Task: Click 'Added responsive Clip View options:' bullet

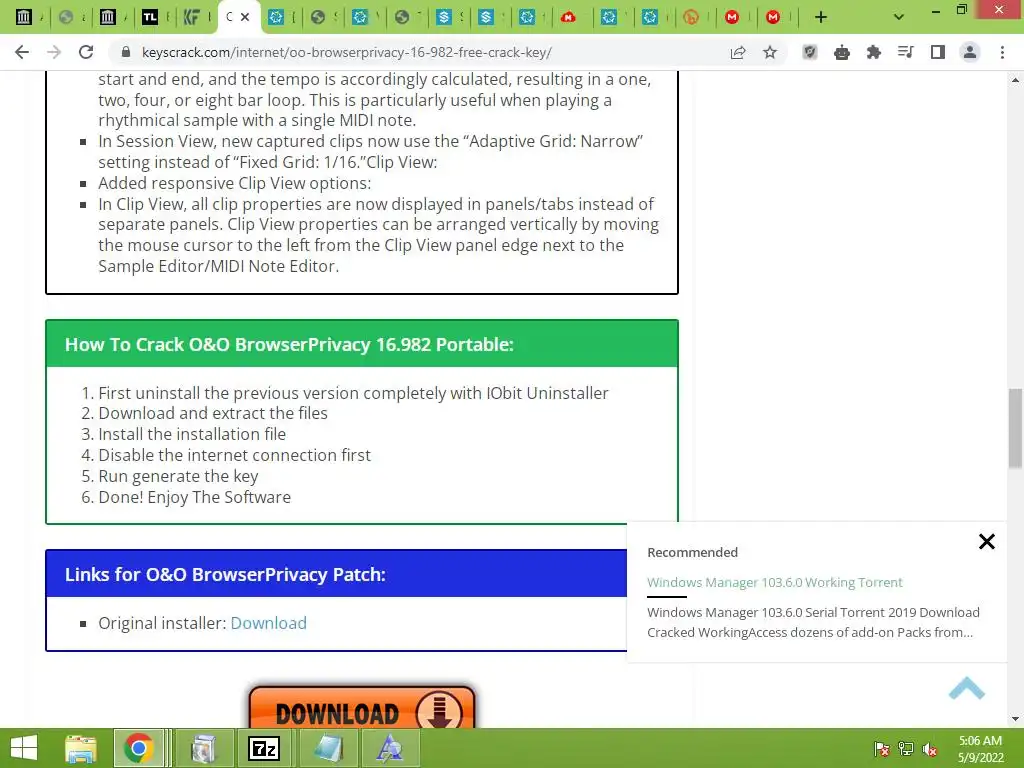Action: (234, 183)
